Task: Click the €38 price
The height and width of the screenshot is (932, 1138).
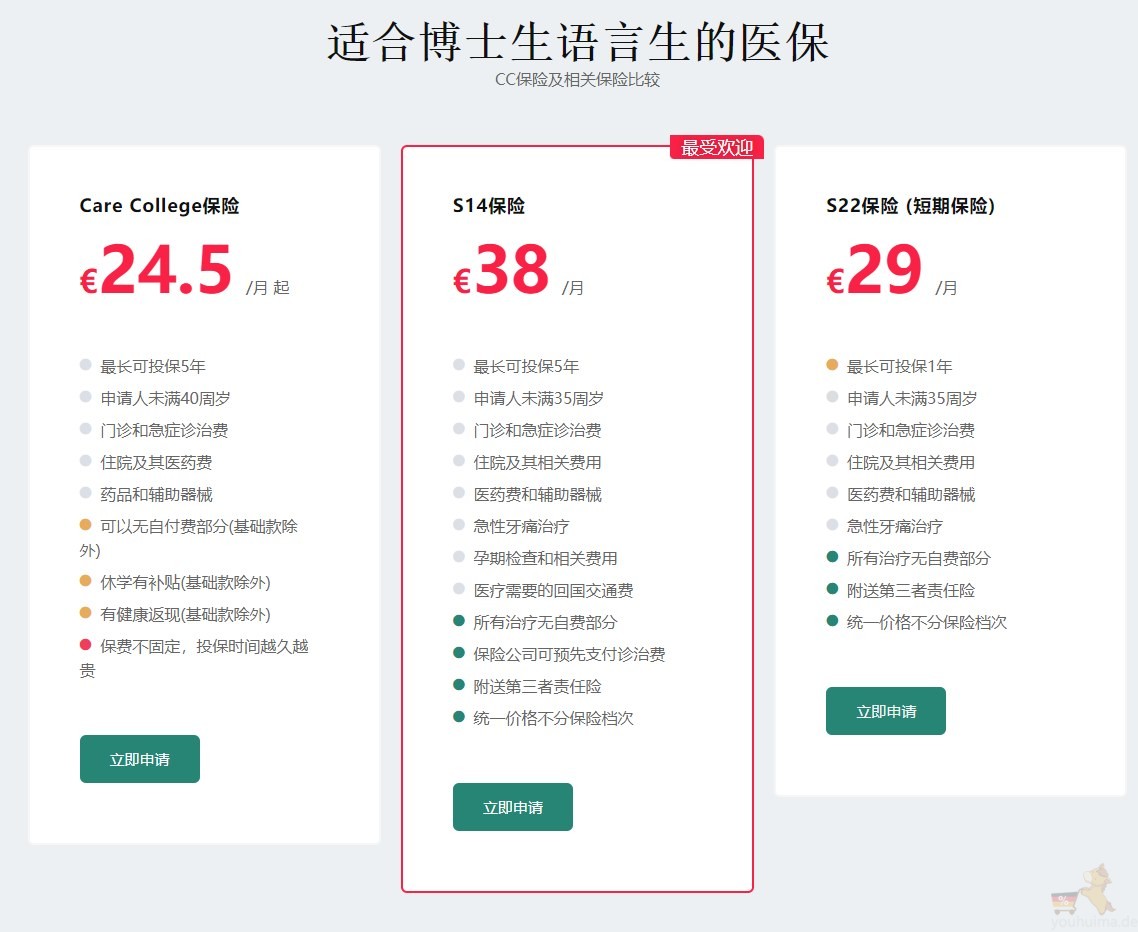Action: [501, 269]
